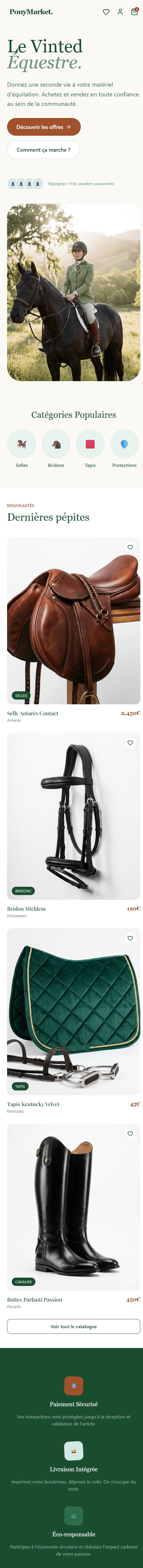Click the Découvrir les offres button
The width and height of the screenshot is (143, 1568).
pos(44,127)
